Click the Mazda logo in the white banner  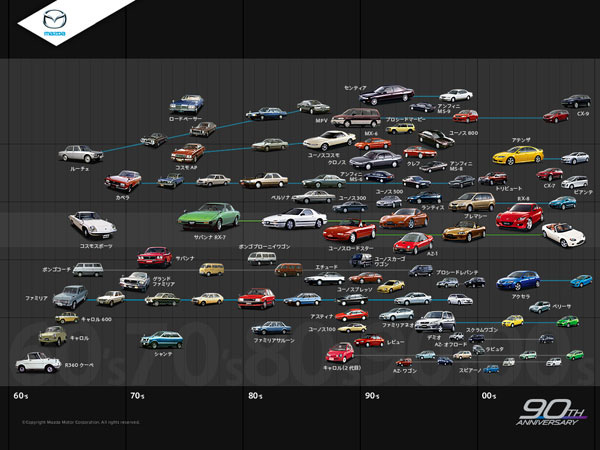tap(55, 22)
